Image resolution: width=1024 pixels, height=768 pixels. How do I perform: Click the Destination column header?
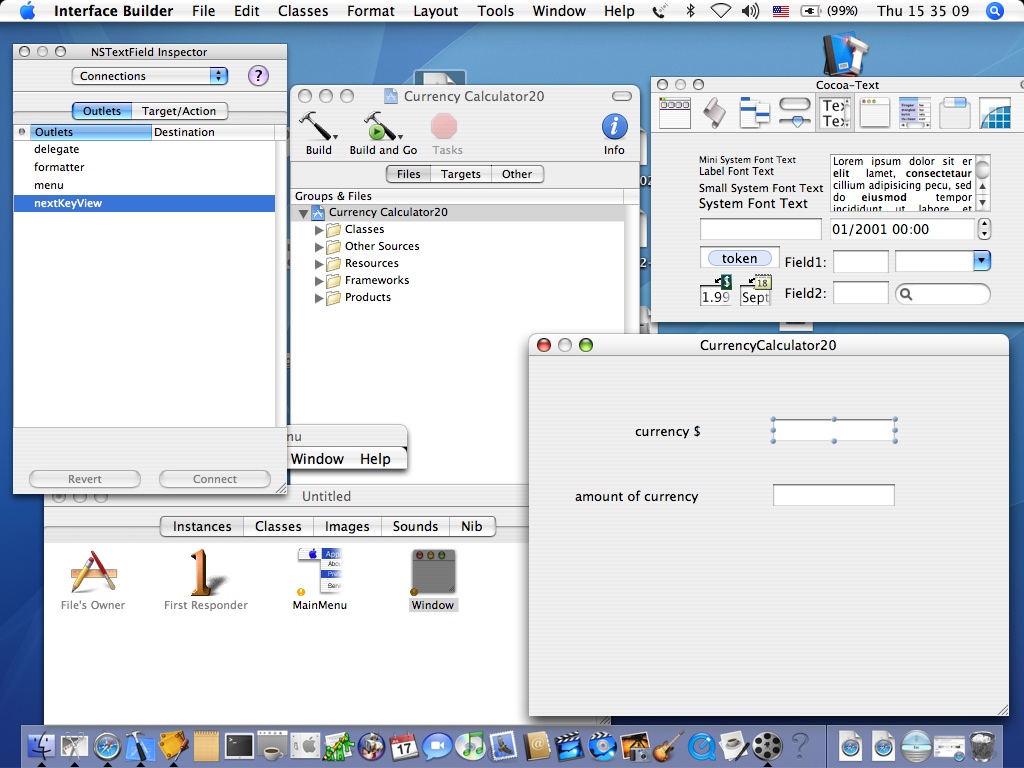click(213, 132)
